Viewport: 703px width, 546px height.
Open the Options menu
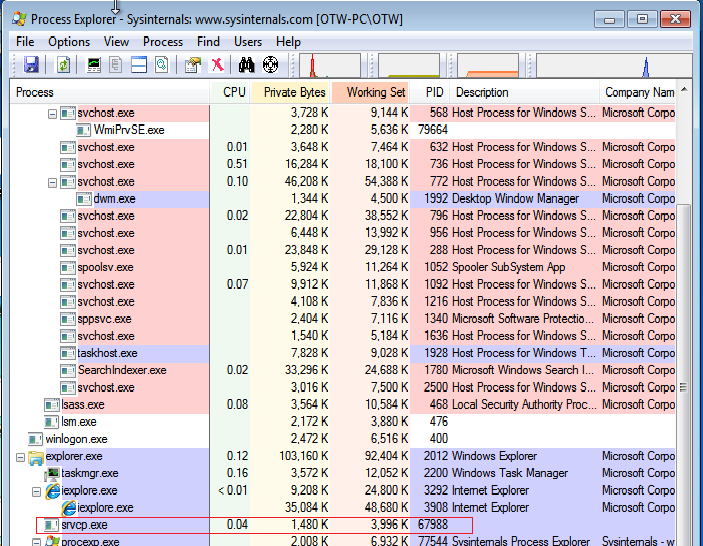69,42
